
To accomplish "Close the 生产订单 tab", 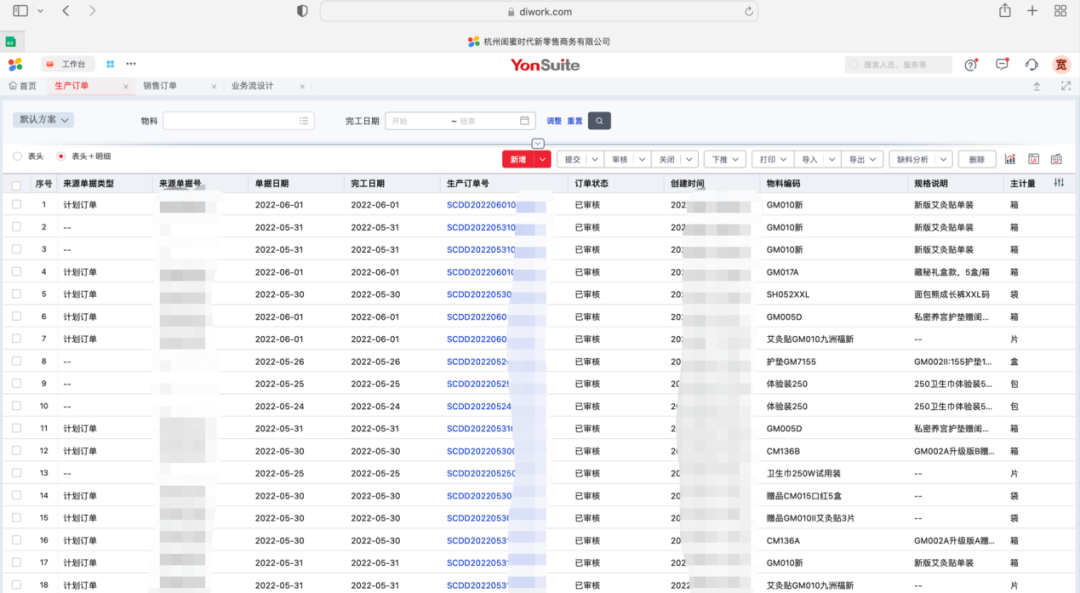I will (125, 86).
